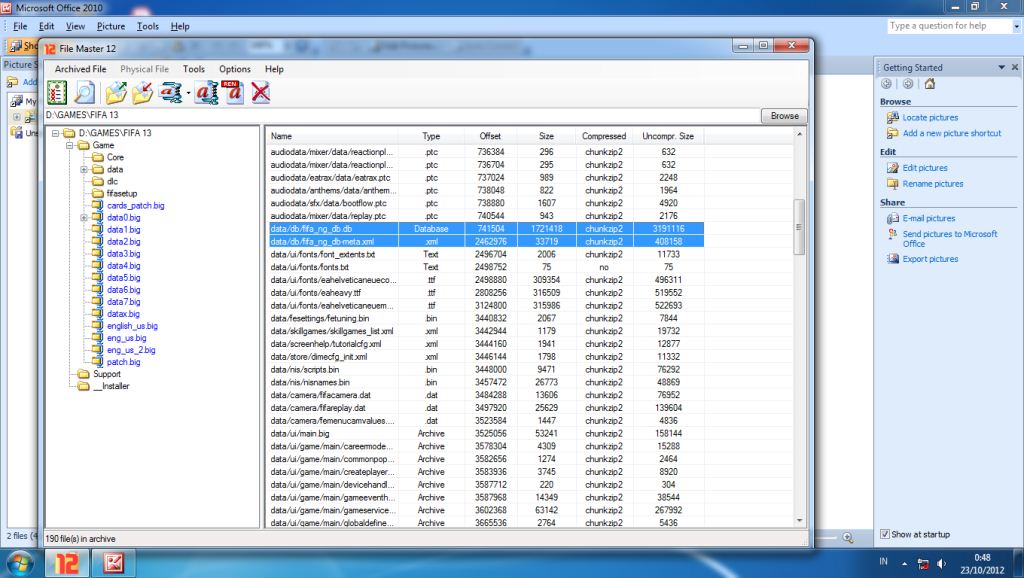Select row data/db/fifa_ng_db.db
Image resolution: width=1024 pixels, height=578 pixels.
pos(487,229)
